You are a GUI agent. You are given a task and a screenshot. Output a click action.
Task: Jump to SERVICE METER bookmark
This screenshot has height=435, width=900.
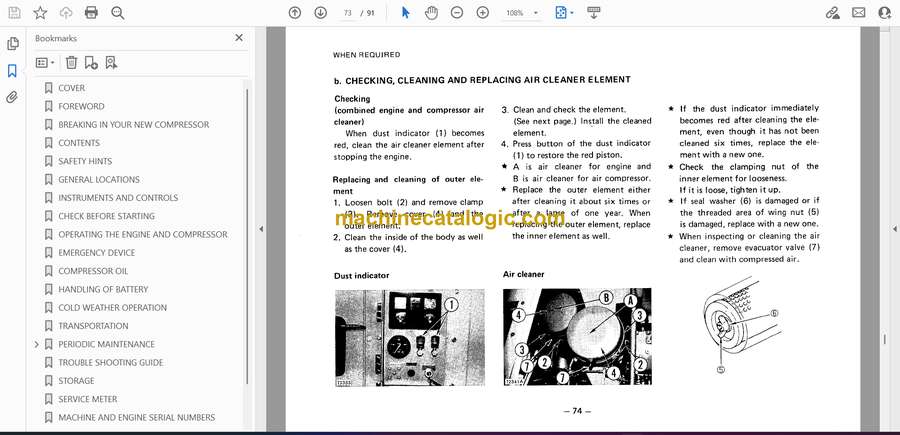coord(87,399)
